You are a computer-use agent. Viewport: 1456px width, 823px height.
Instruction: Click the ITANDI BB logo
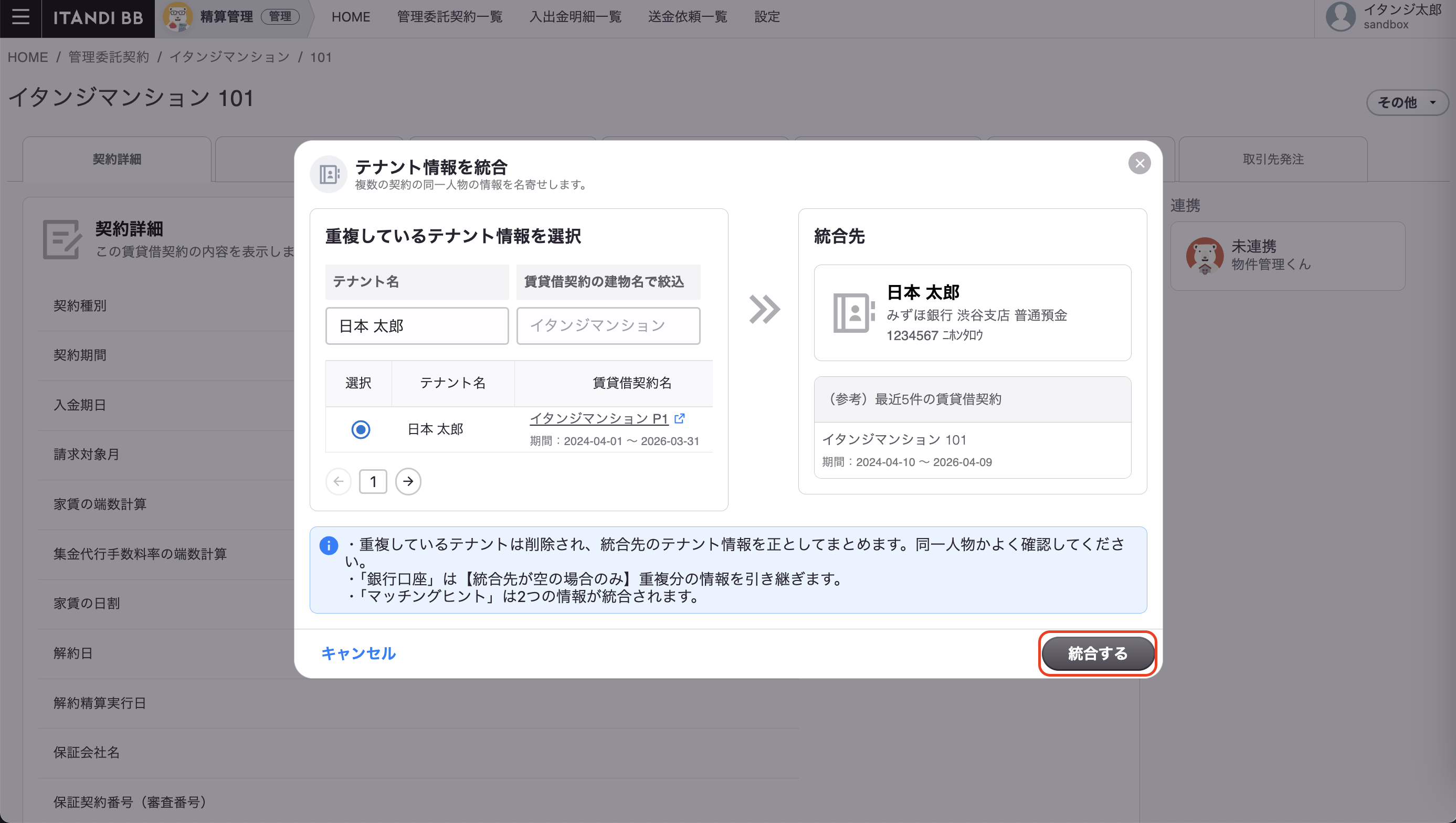(98, 17)
